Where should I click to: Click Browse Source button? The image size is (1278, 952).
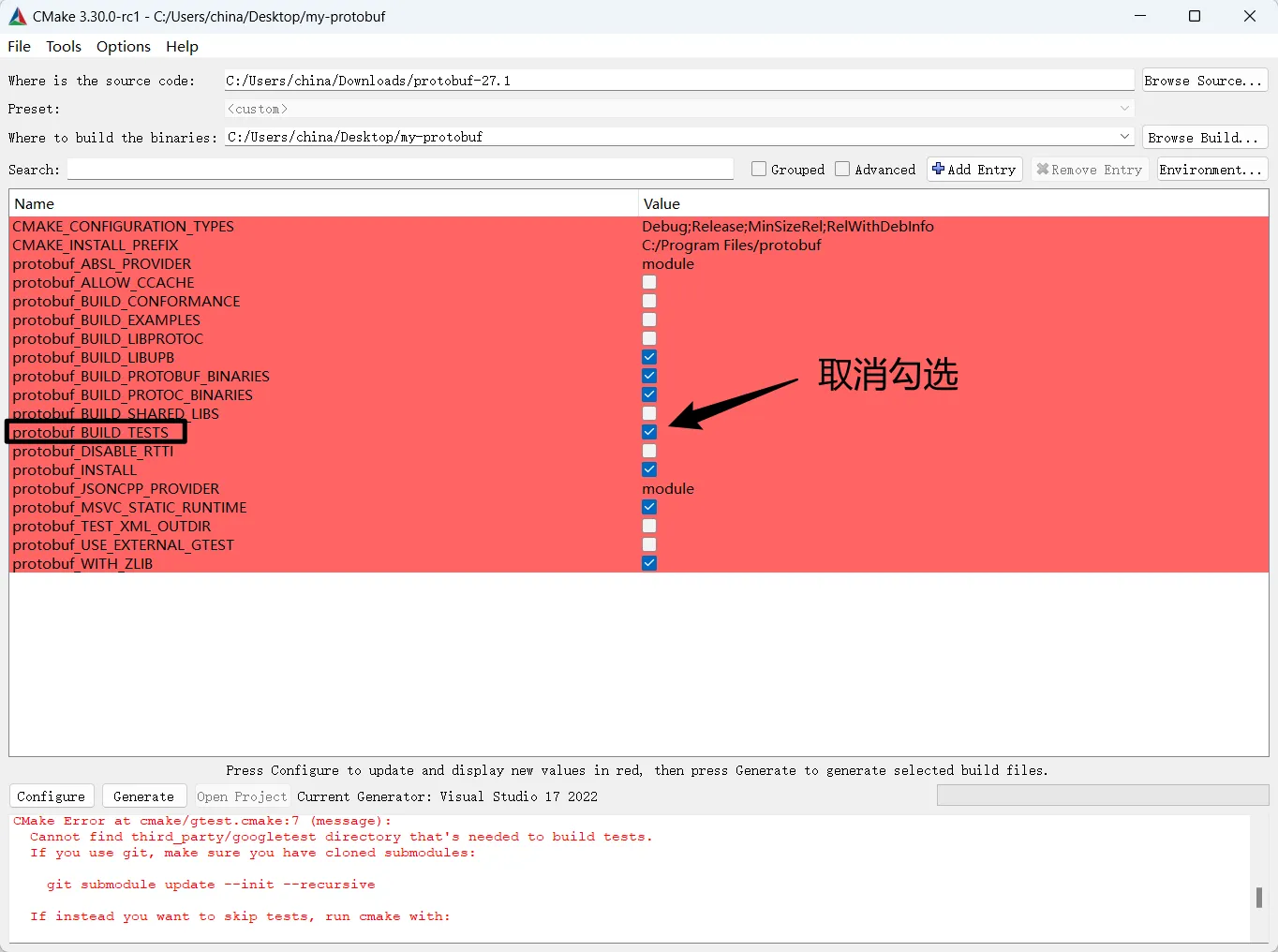1205,81
